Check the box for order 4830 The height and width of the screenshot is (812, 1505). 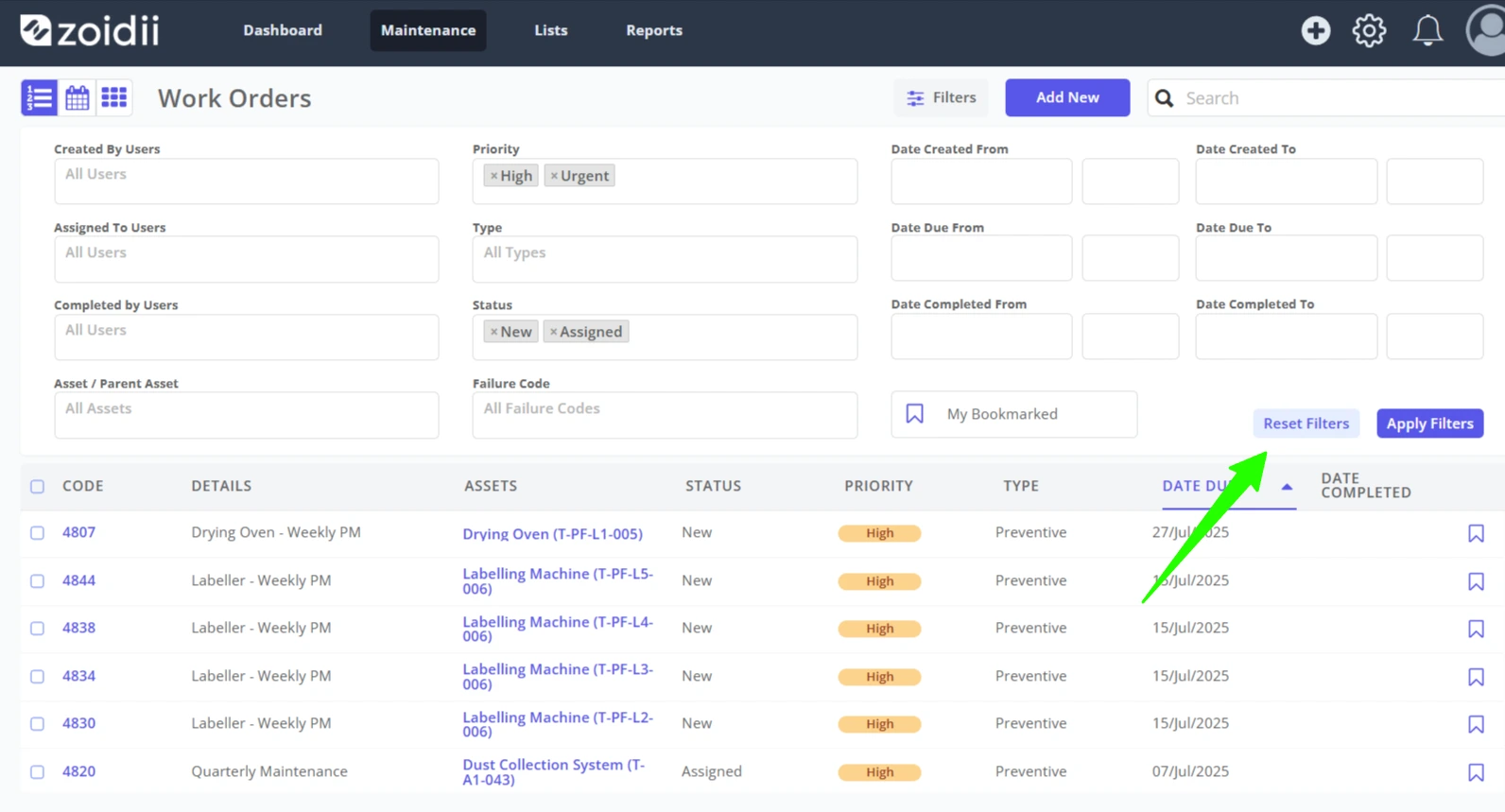tap(37, 724)
